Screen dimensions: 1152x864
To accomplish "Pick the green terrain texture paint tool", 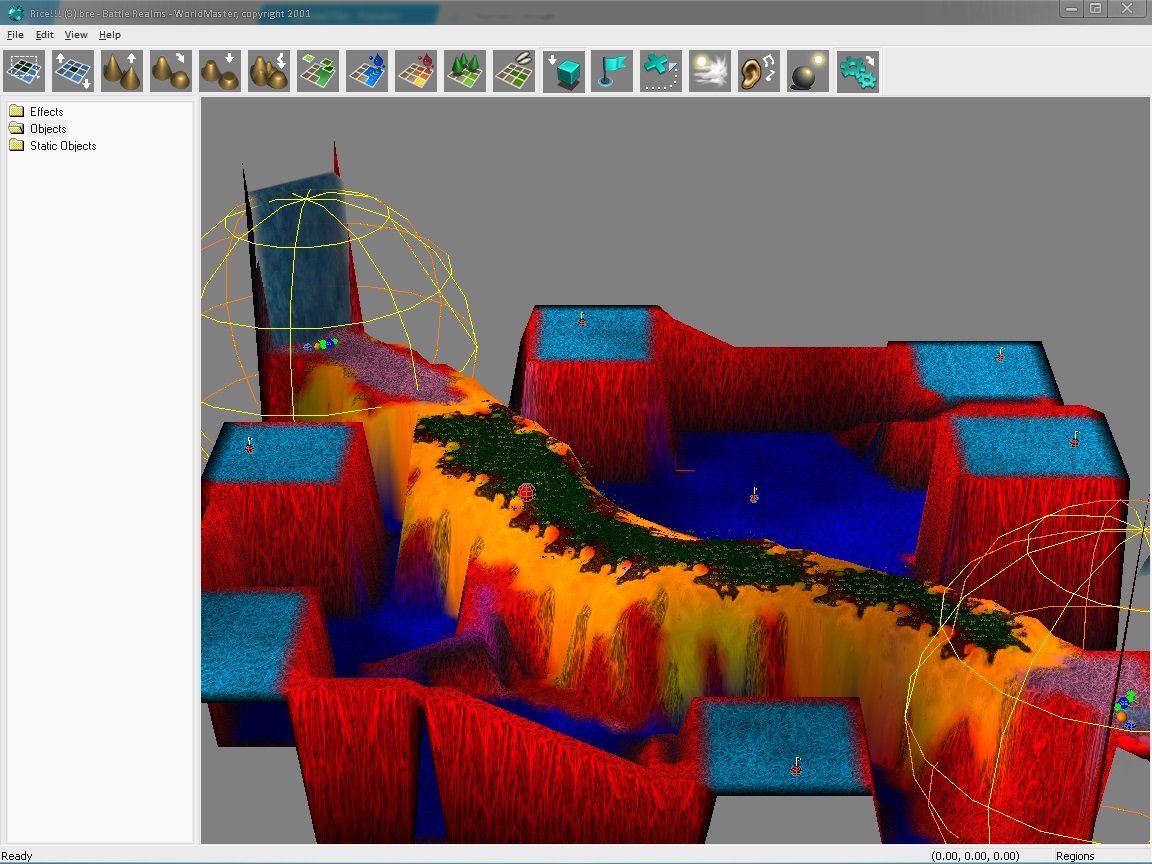I will [x=318, y=72].
